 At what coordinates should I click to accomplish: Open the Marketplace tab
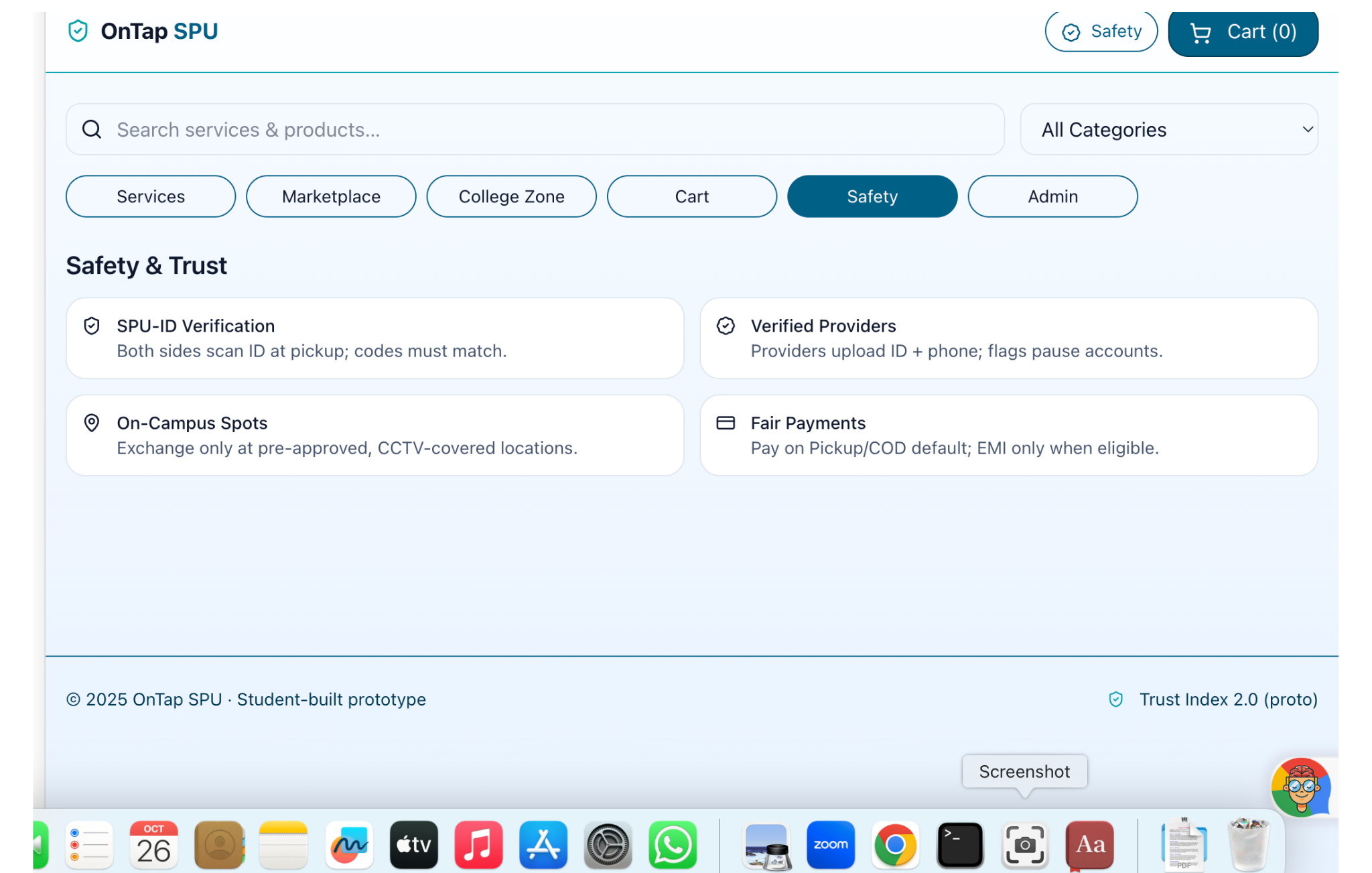[x=331, y=196]
